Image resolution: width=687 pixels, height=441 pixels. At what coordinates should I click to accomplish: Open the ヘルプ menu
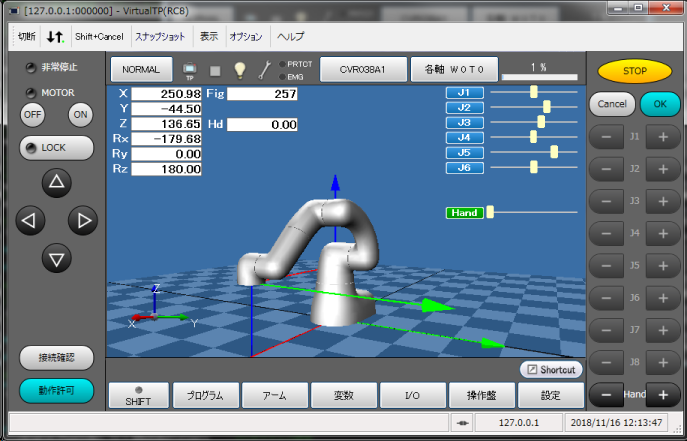pyautogui.click(x=290, y=36)
